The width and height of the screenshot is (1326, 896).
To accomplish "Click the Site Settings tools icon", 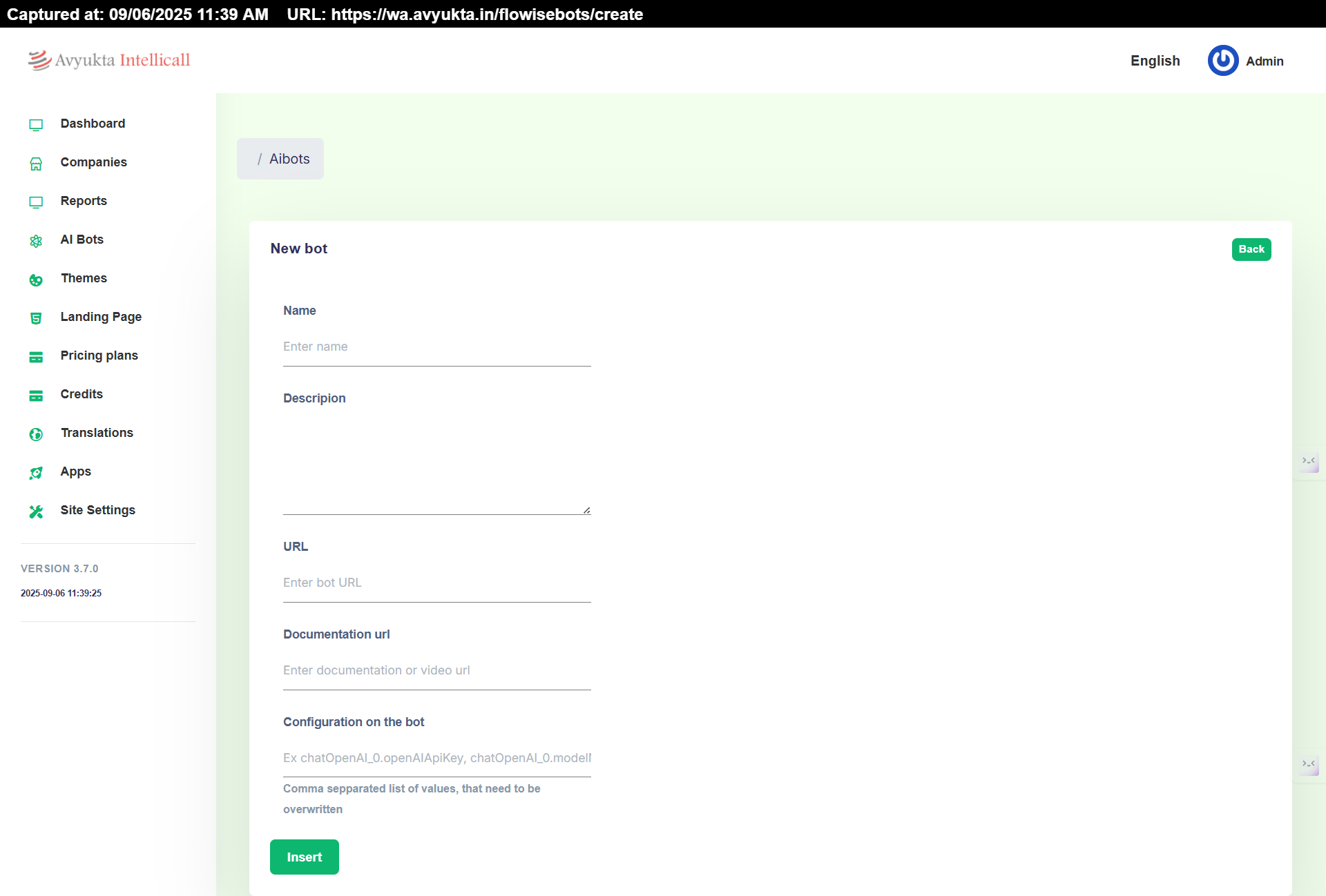I will [36, 511].
